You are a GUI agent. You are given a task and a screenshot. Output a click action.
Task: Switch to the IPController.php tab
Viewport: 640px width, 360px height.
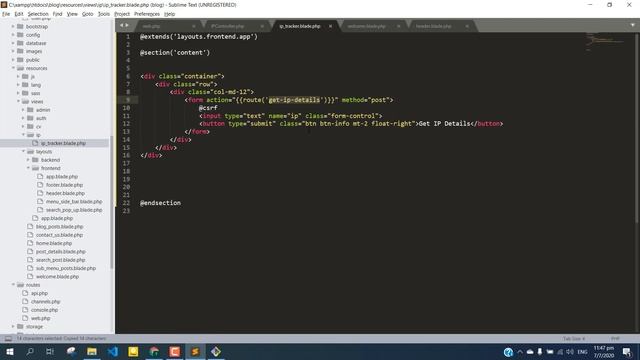click(x=227, y=26)
